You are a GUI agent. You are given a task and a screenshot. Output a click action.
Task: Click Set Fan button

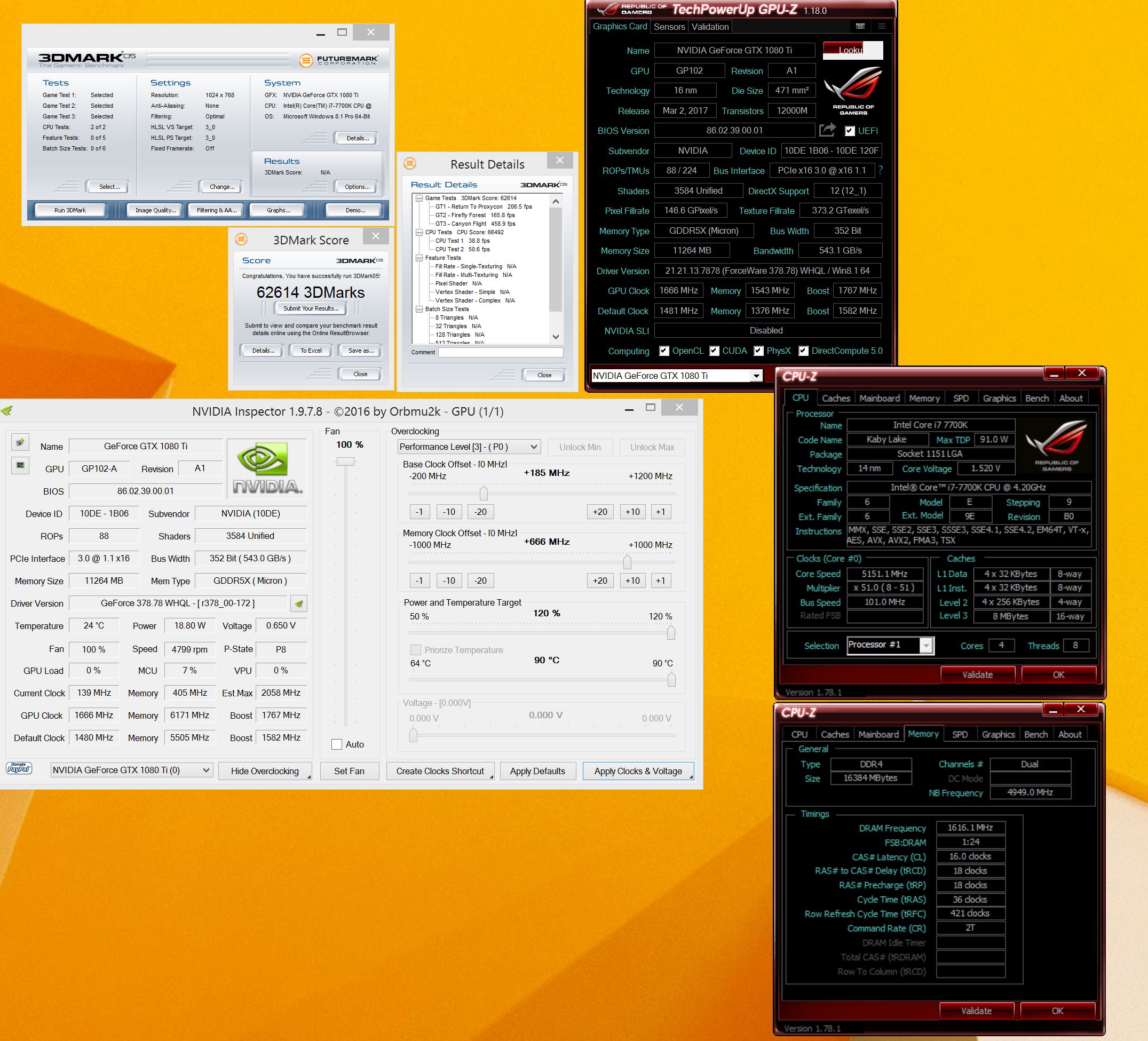(349, 770)
